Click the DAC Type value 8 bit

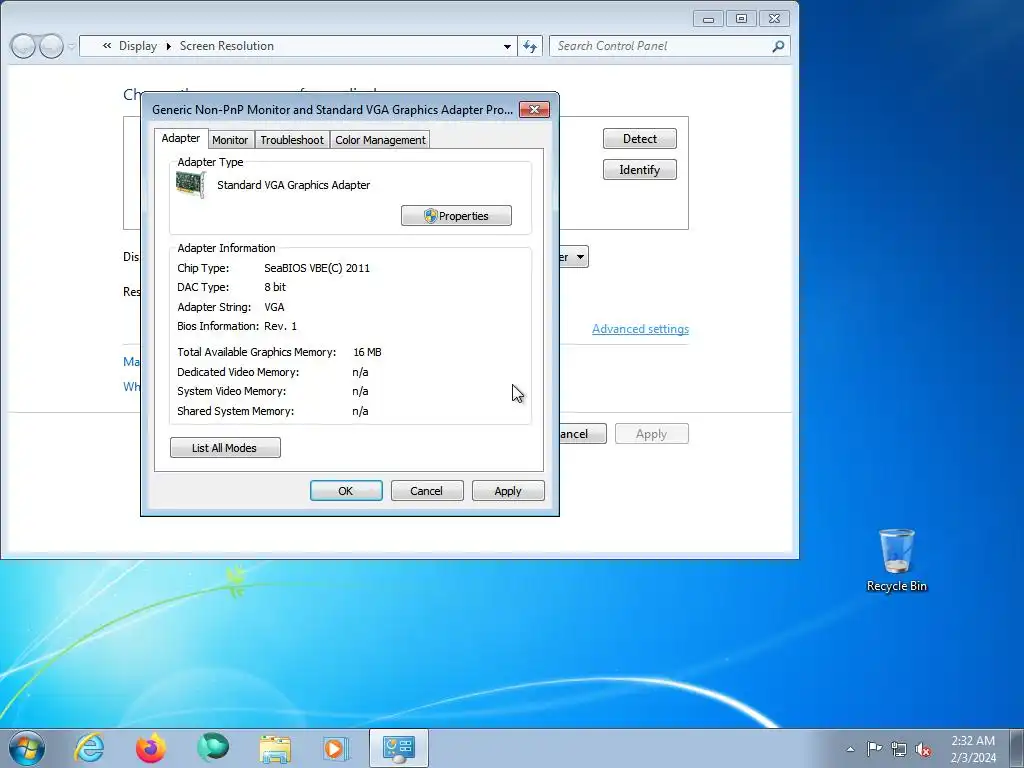(275, 287)
